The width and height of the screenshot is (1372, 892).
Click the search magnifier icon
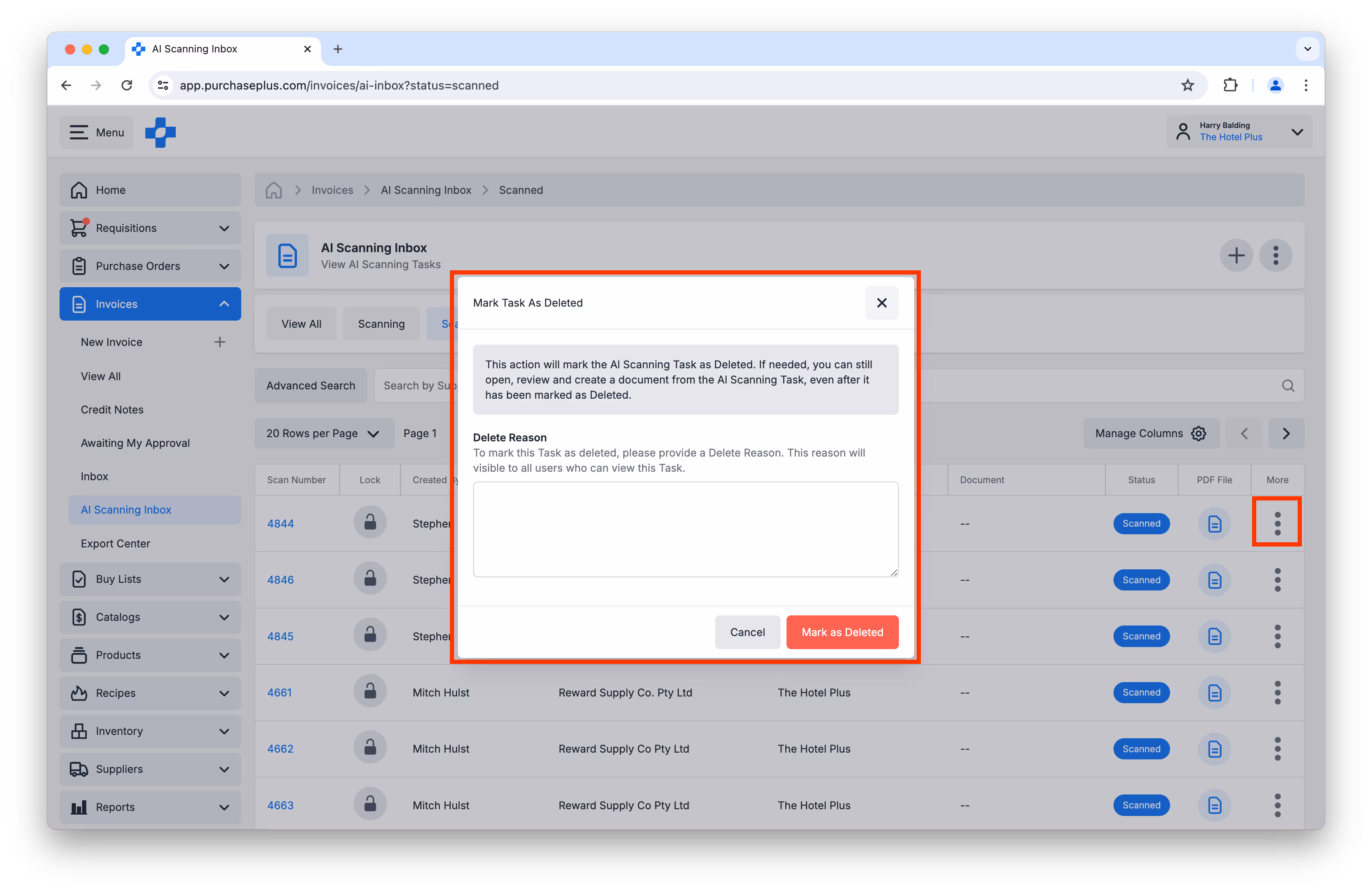[1288, 386]
